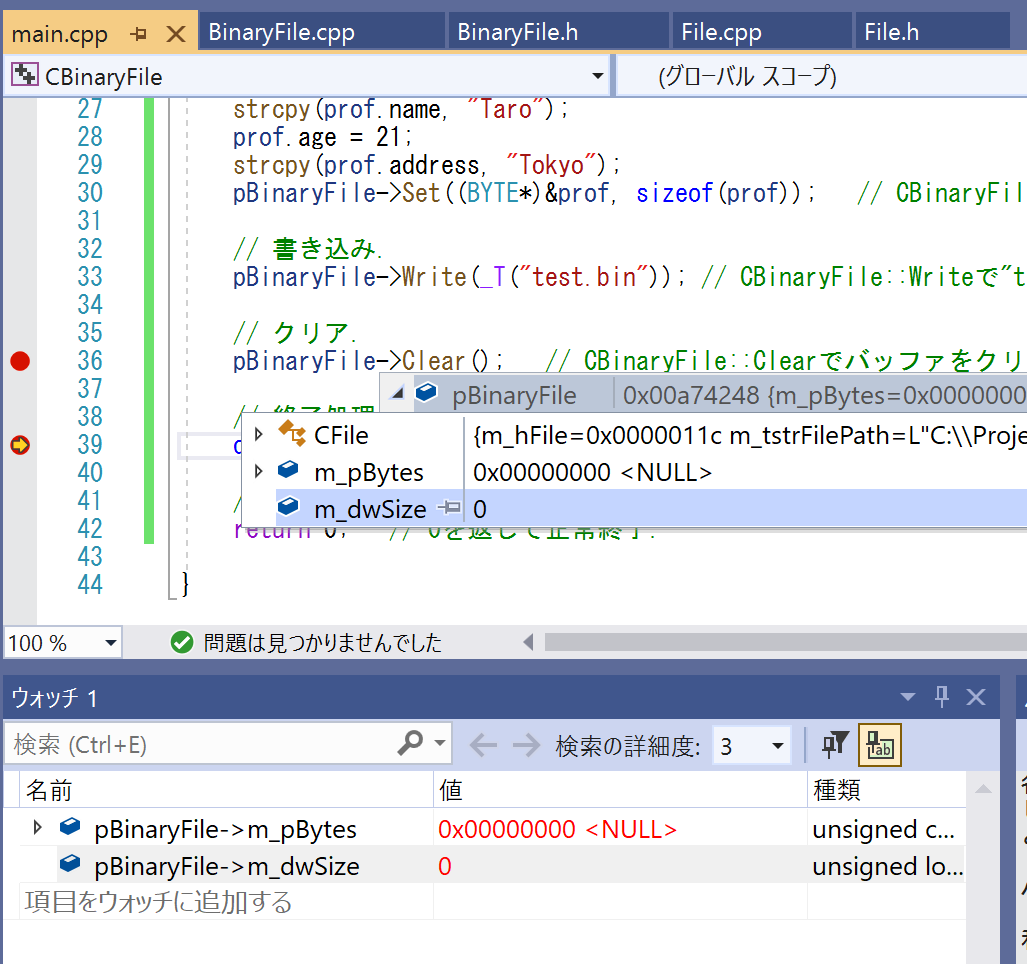Click the unsigned lo... type cell

coord(887,866)
